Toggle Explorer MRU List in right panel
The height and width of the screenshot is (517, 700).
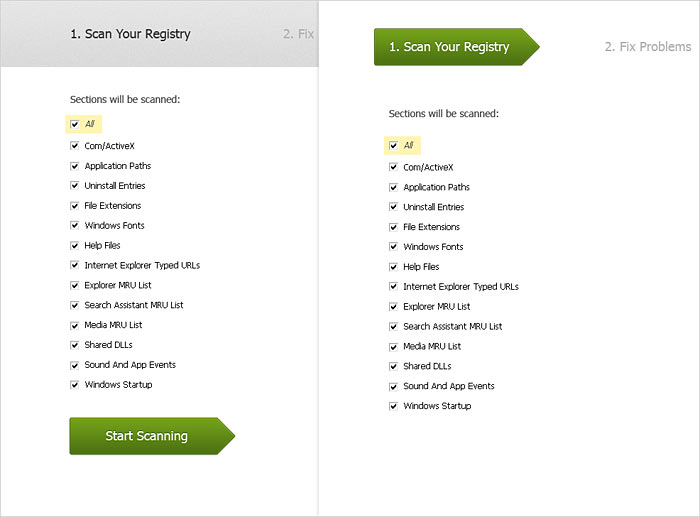pos(394,307)
